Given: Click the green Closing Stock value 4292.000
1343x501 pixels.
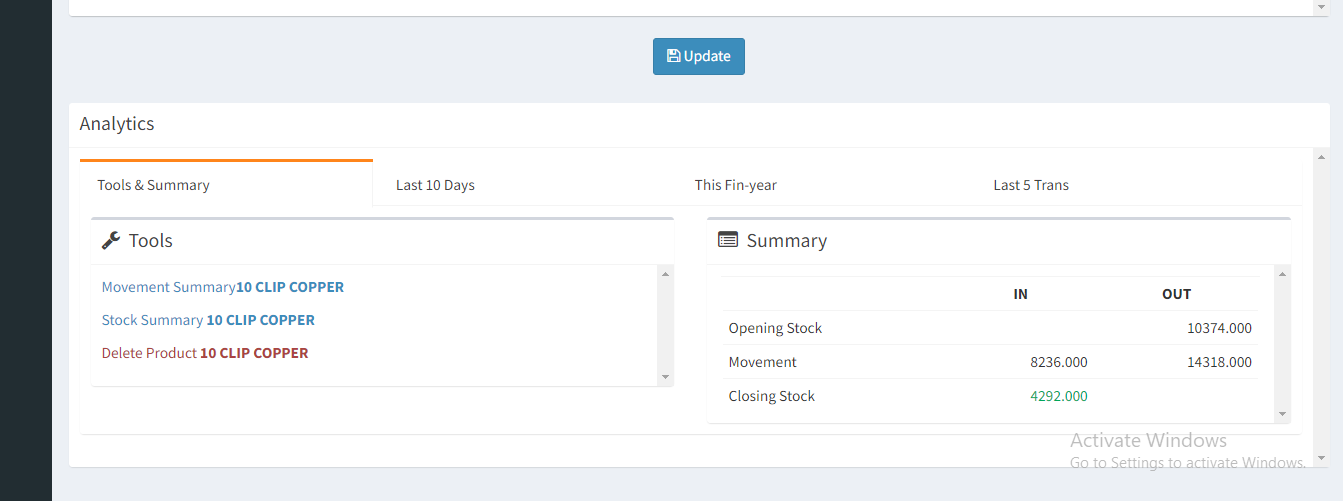Looking at the screenshot, I should click(1059, 396).
